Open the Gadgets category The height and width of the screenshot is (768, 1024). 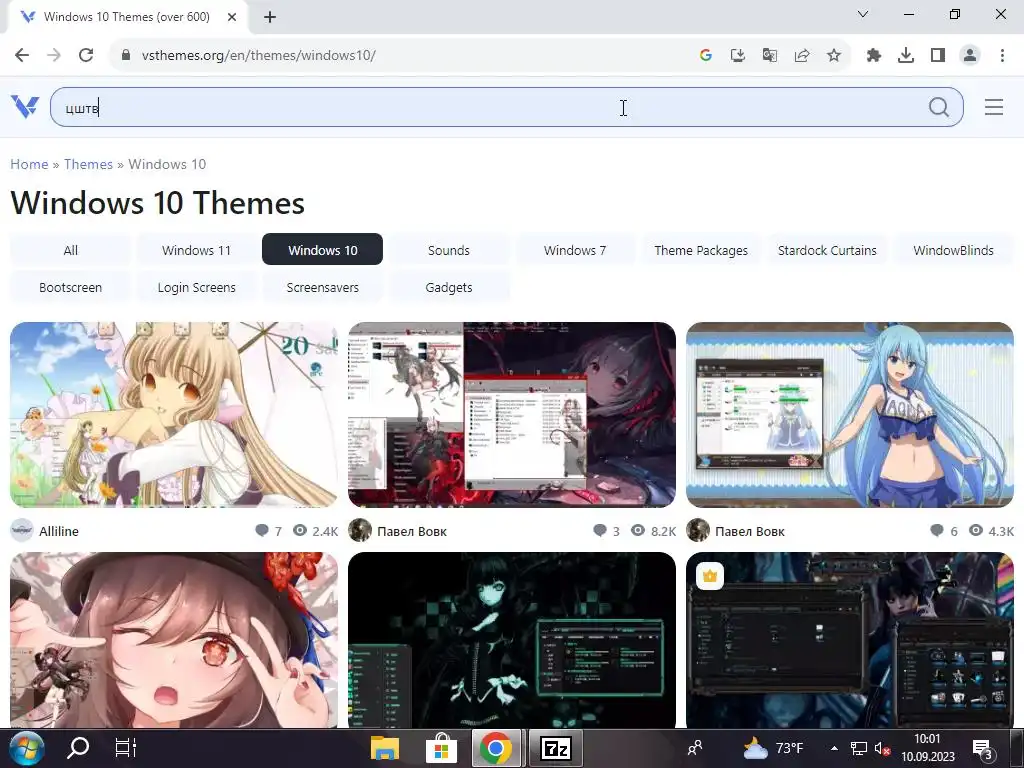[449, 287]
